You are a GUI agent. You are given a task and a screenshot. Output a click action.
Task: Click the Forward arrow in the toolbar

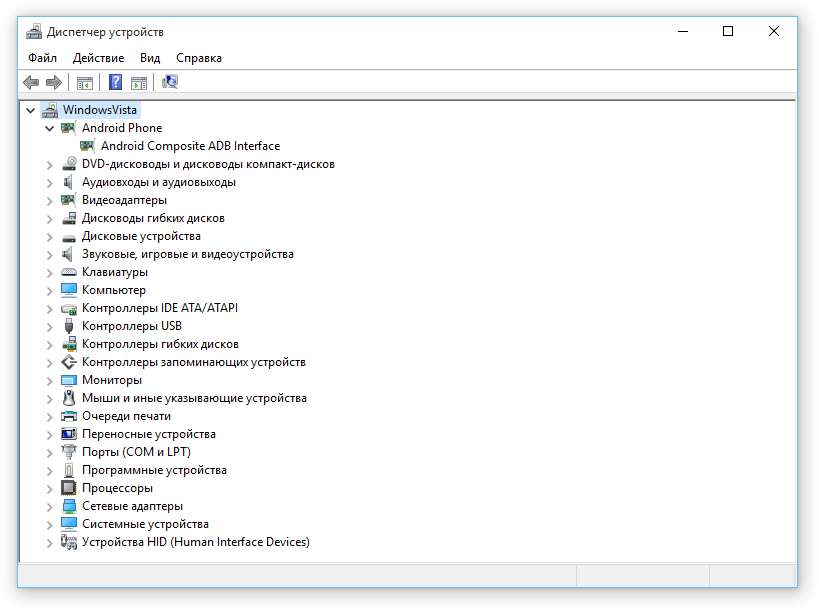point(53,82)
